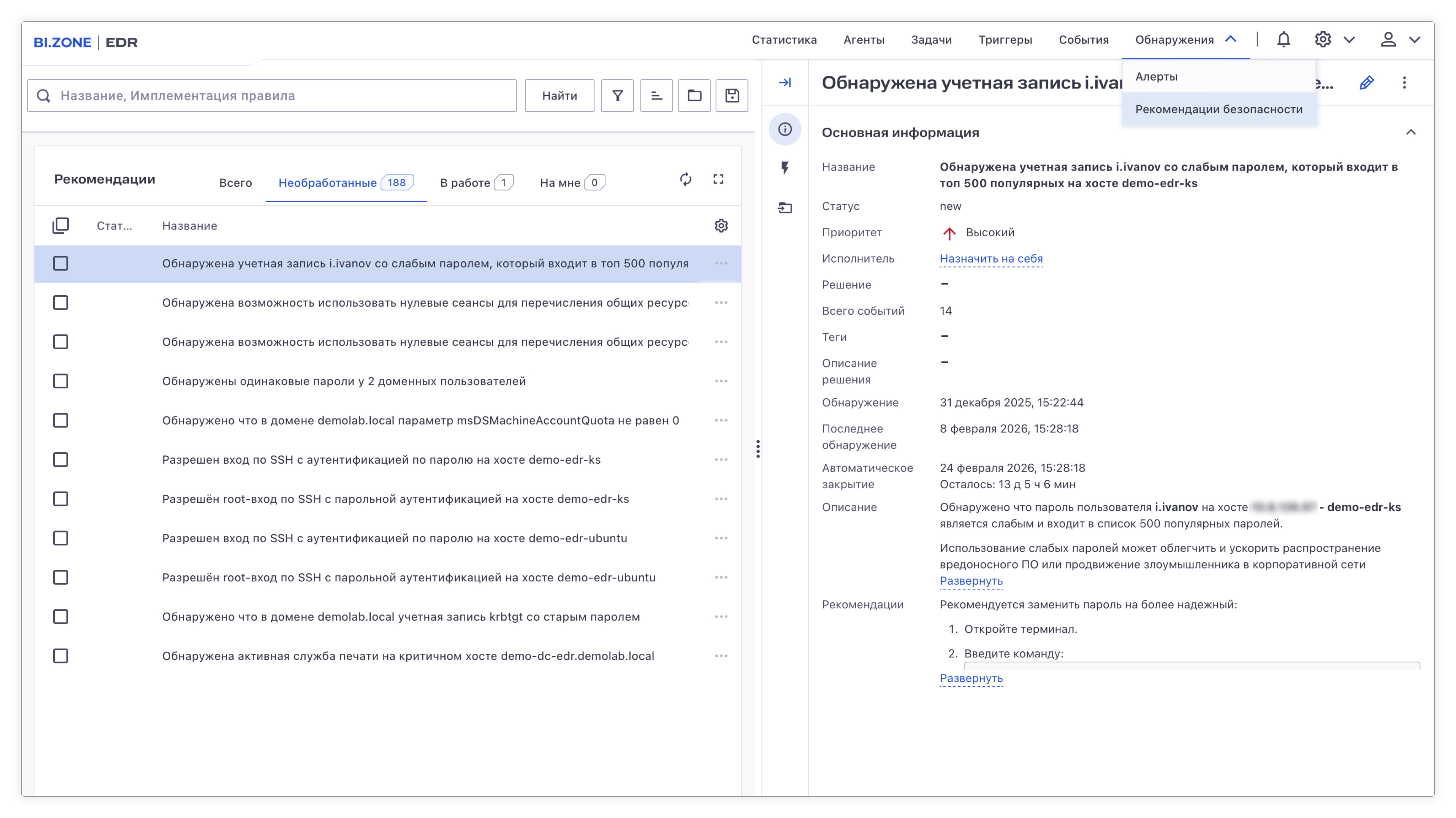Select the info tab icon in side panel
The height and width of the screenshot is (818, 1456).
(785, 129)
